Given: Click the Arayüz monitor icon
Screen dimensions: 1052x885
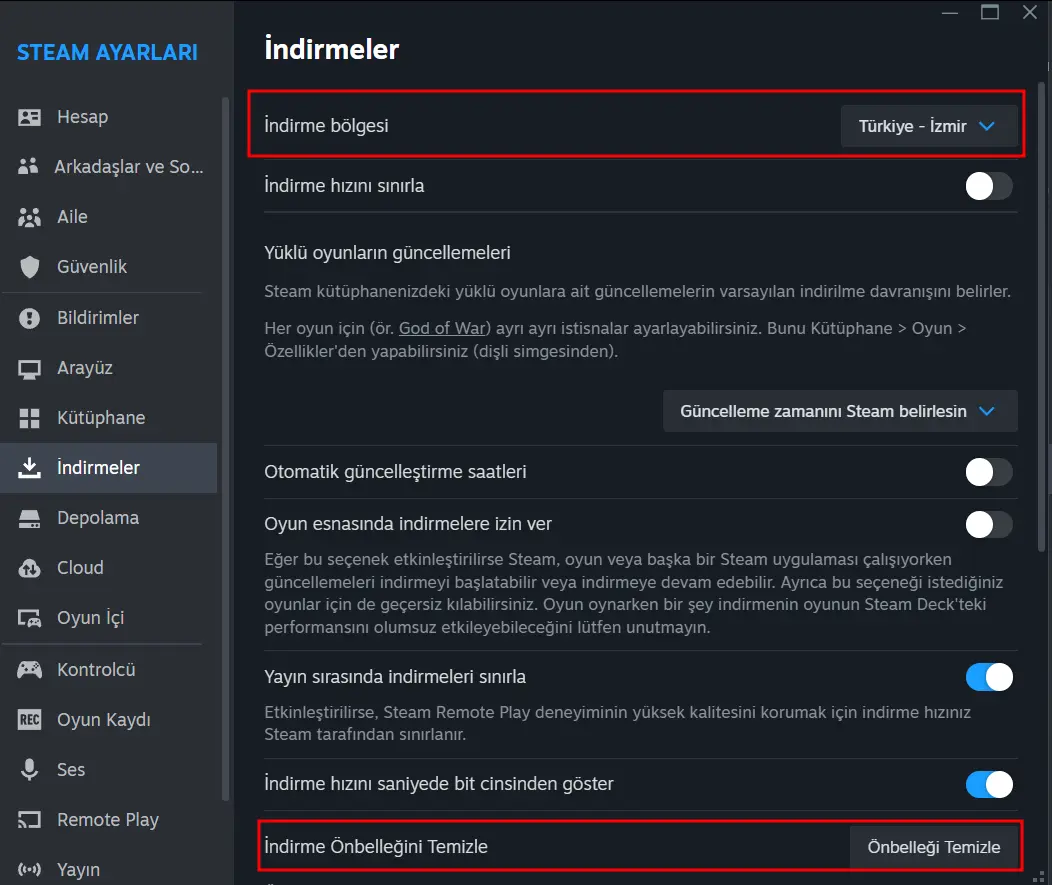Looking at the screenshot, I should (x=29, y=368).
